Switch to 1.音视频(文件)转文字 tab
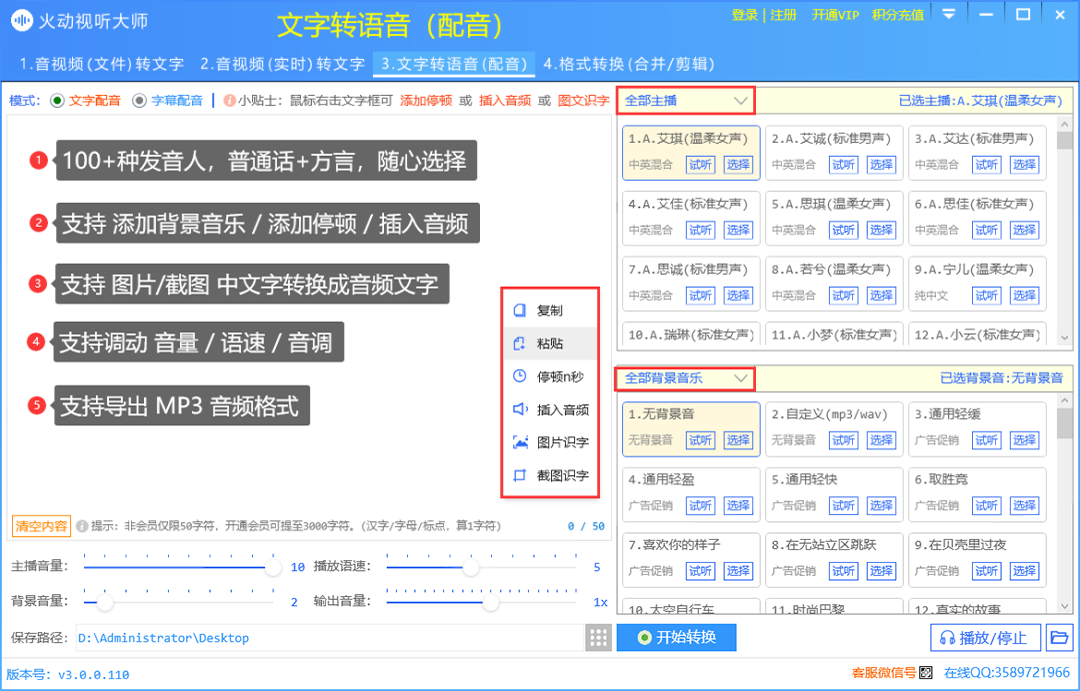The image size is (1080, 691). coord(102,64)
